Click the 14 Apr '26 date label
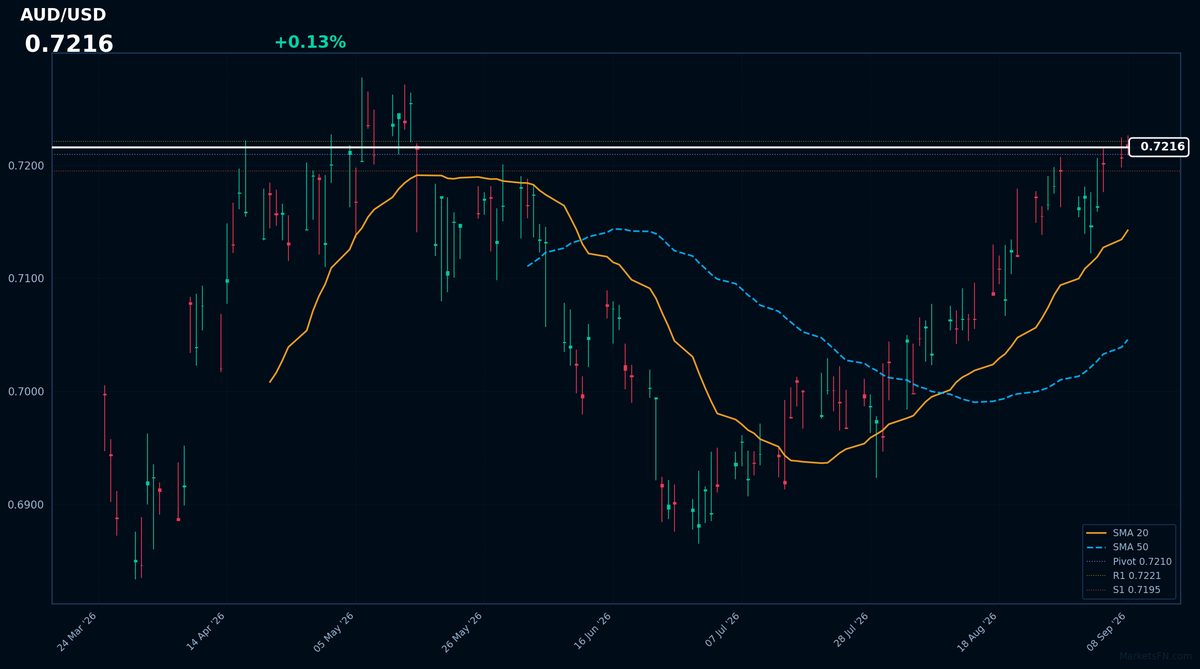 pos(205,632)
